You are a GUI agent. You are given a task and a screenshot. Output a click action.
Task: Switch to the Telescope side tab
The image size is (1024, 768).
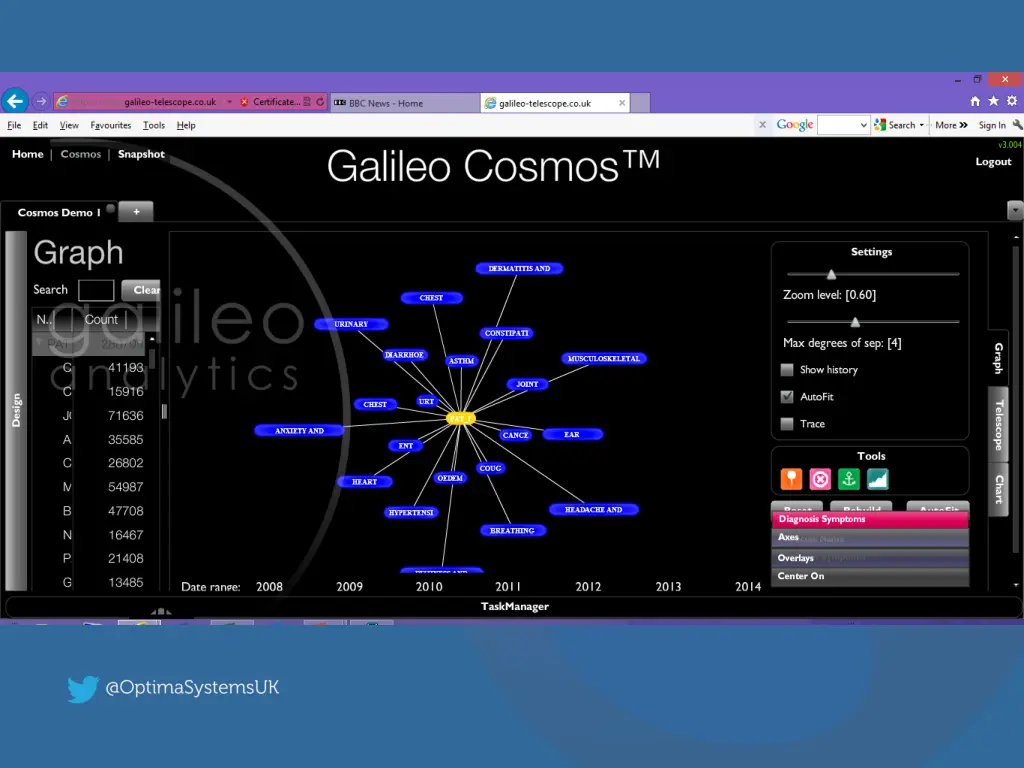tap(998, 425)
